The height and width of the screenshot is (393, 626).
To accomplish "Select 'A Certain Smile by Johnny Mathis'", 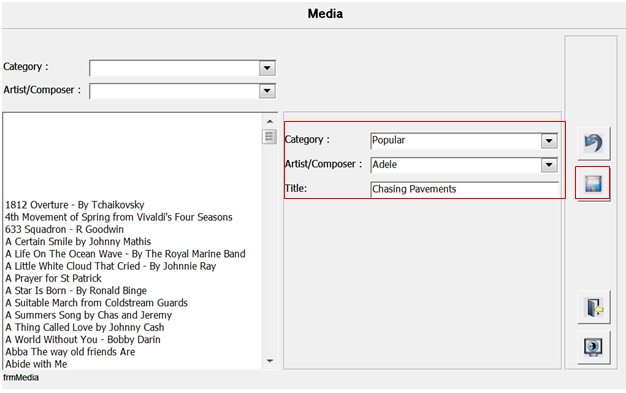I will click(78, 242).
